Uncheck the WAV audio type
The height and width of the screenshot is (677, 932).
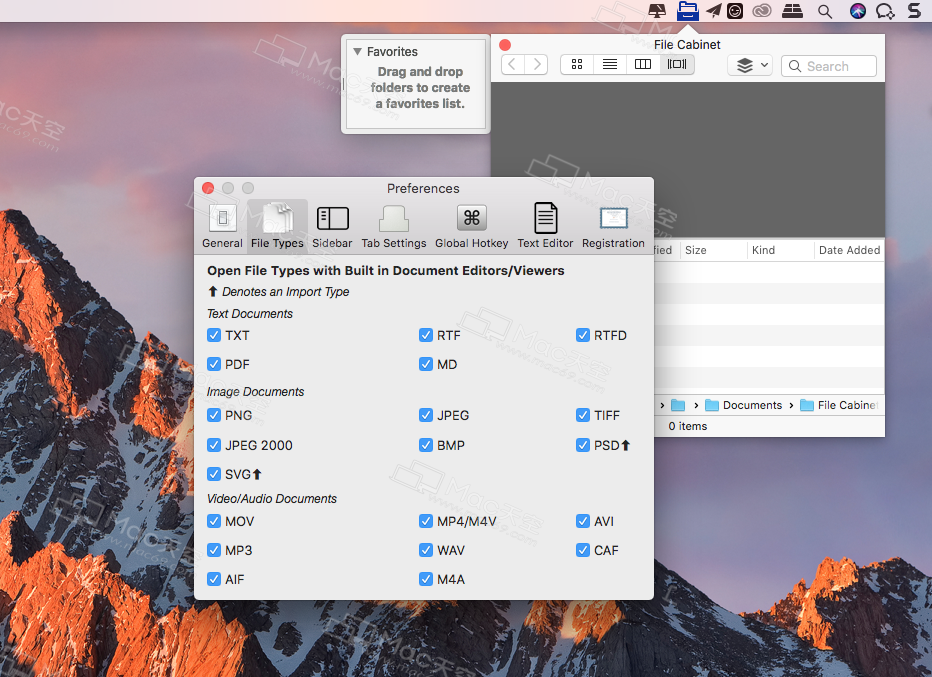426,550
